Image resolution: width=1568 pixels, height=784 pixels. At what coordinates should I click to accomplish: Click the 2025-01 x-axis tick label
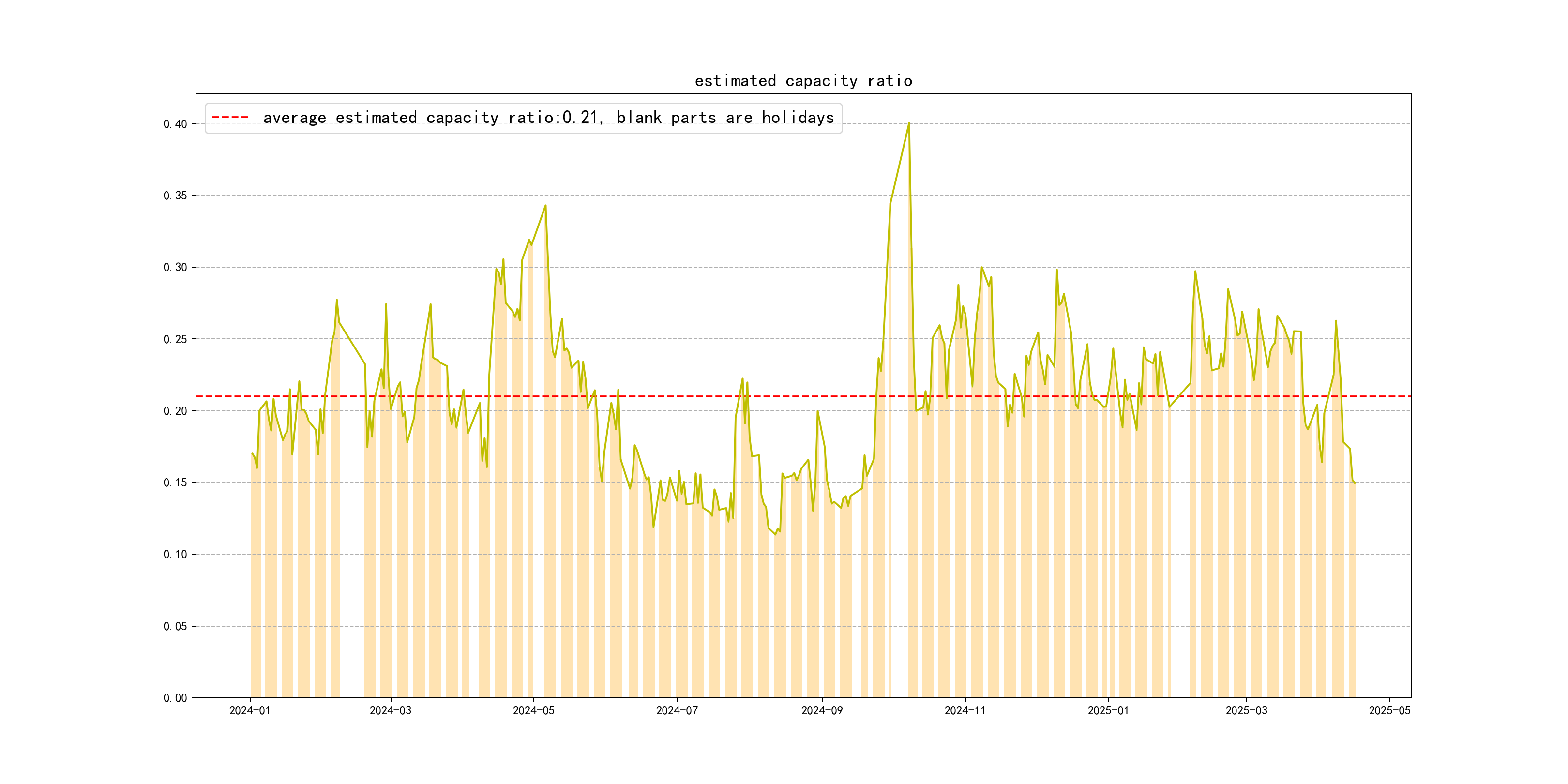[x=1108, y=710]
